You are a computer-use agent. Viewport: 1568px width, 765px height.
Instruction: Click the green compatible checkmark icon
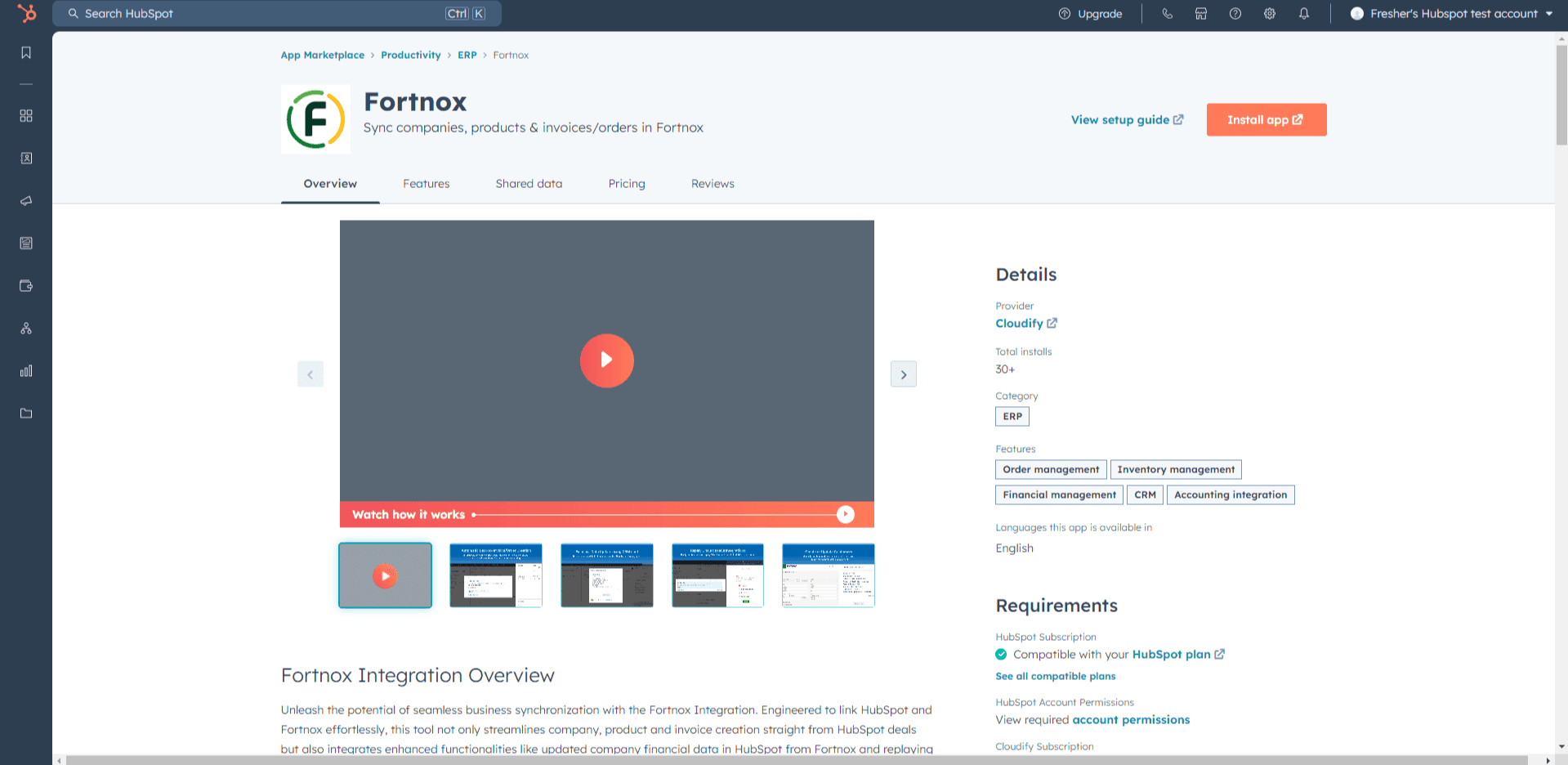[x=1001, y=655]
